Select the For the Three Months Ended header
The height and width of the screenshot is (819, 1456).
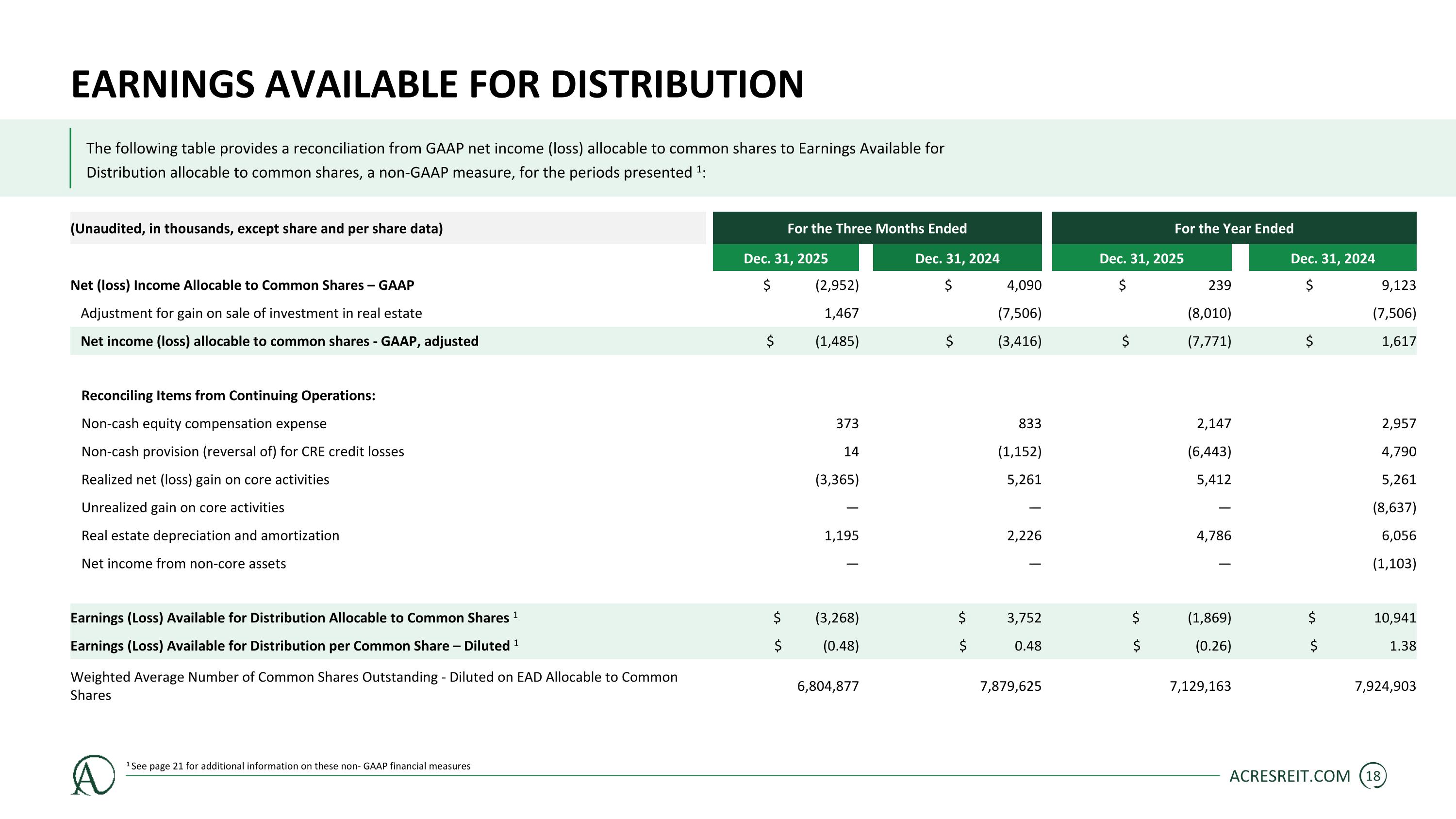[x=877, y=228]
